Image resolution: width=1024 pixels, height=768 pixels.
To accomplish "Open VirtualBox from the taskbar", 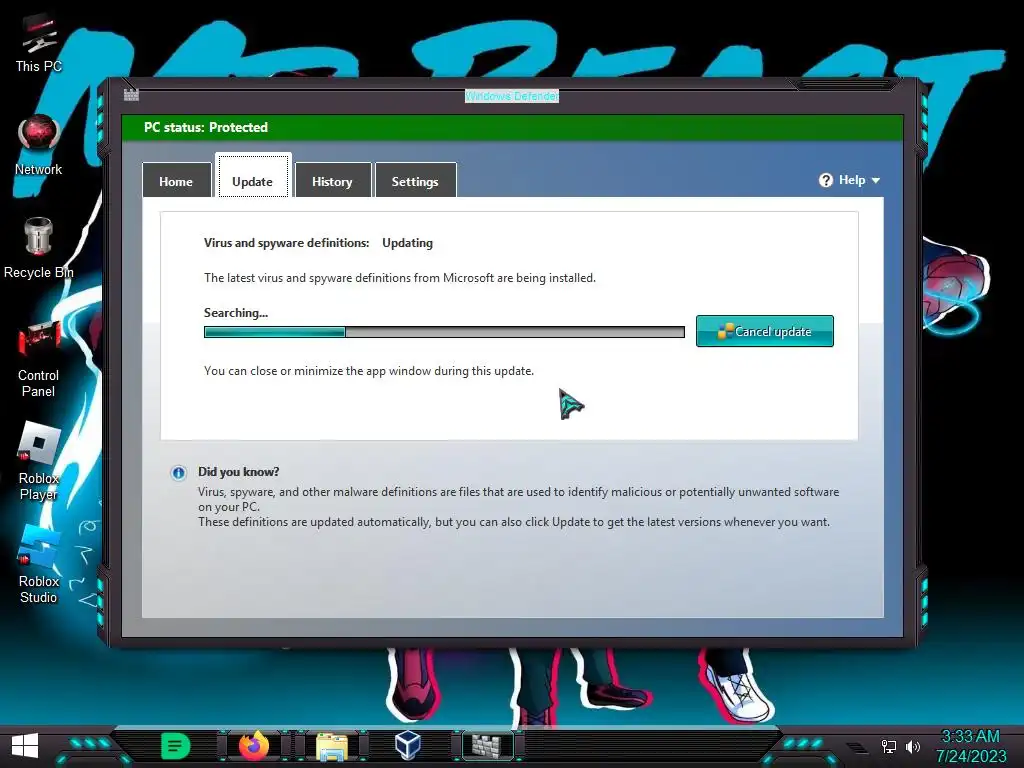I will click(x=408, y=745).
